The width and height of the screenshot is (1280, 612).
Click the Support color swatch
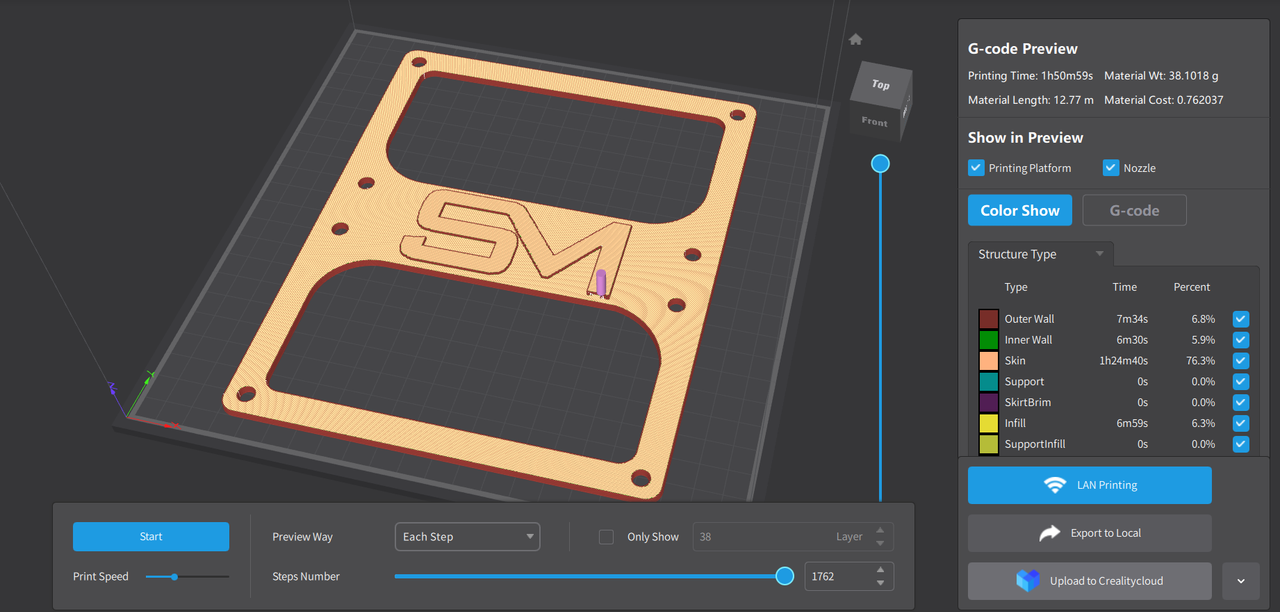[988, 382]
